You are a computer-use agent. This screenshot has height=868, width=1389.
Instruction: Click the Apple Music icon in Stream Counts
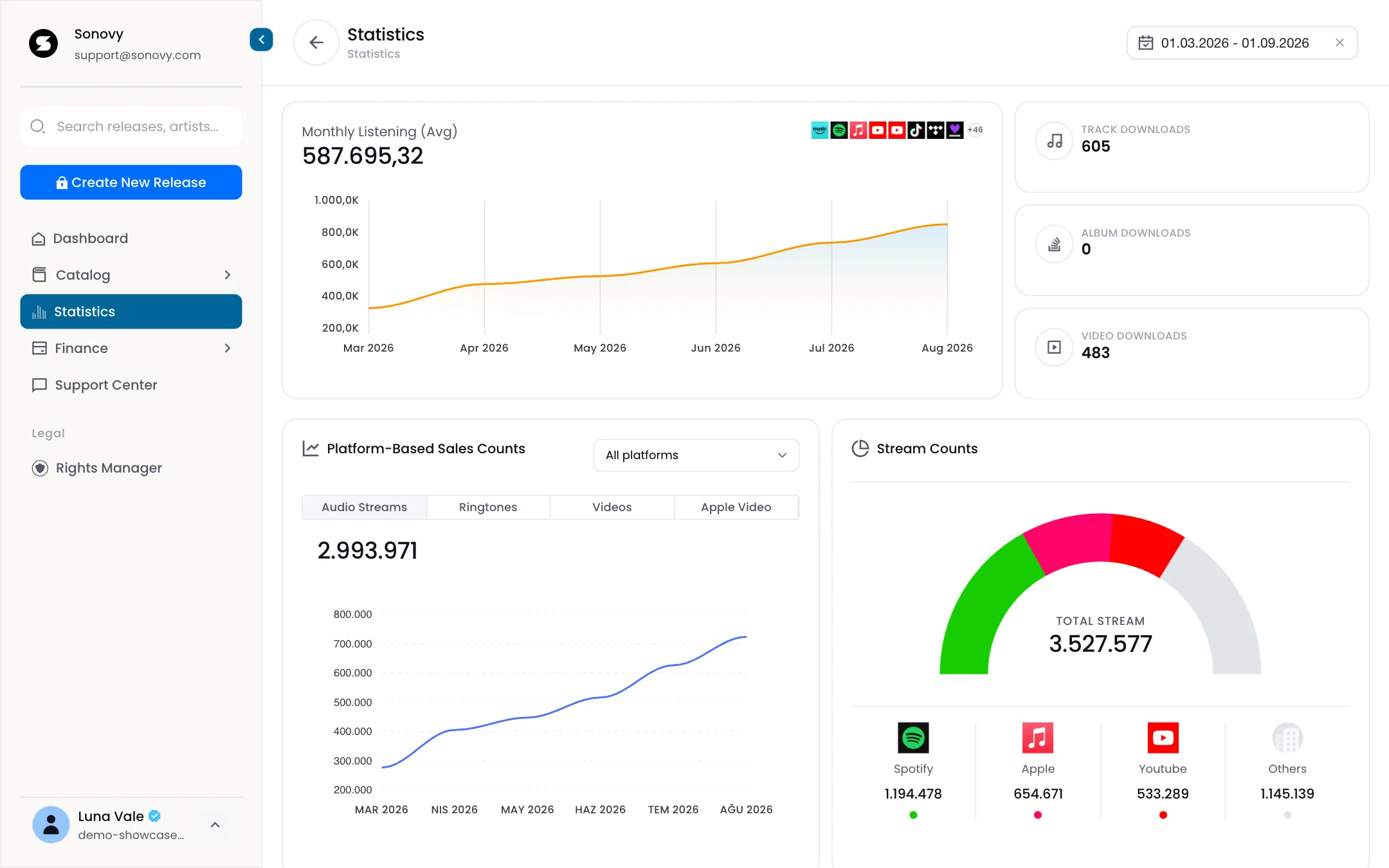pyautogui.click(x=1038, y=737)
